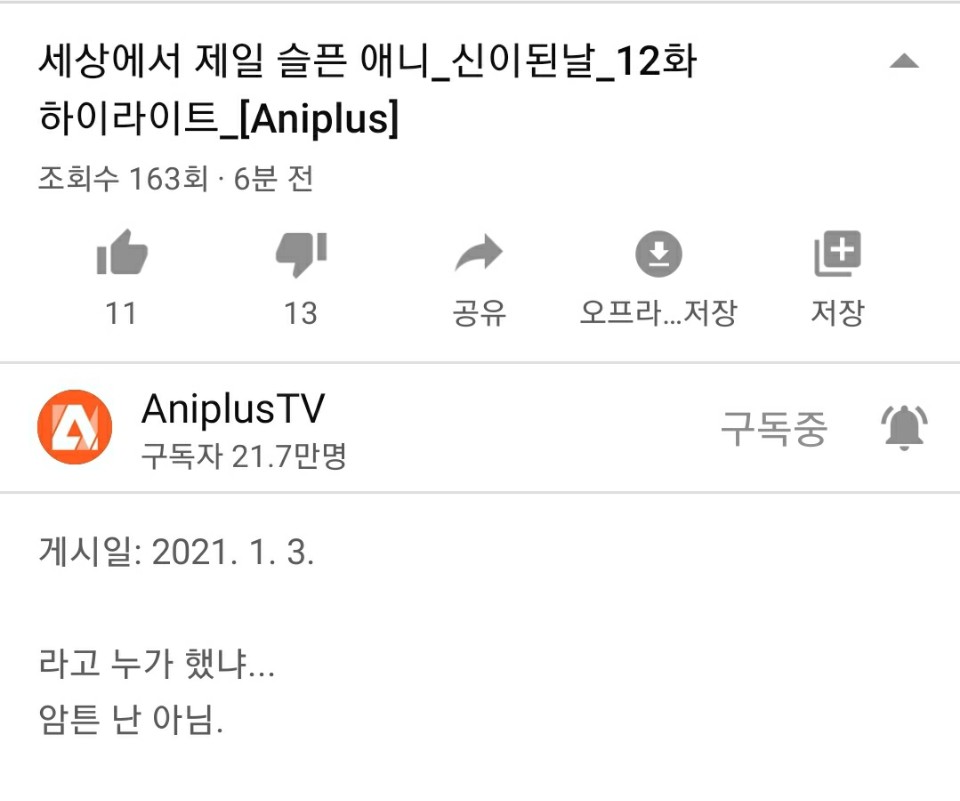
Task: Collapse the description with the up arrow
Action: [x=904, y=61]
